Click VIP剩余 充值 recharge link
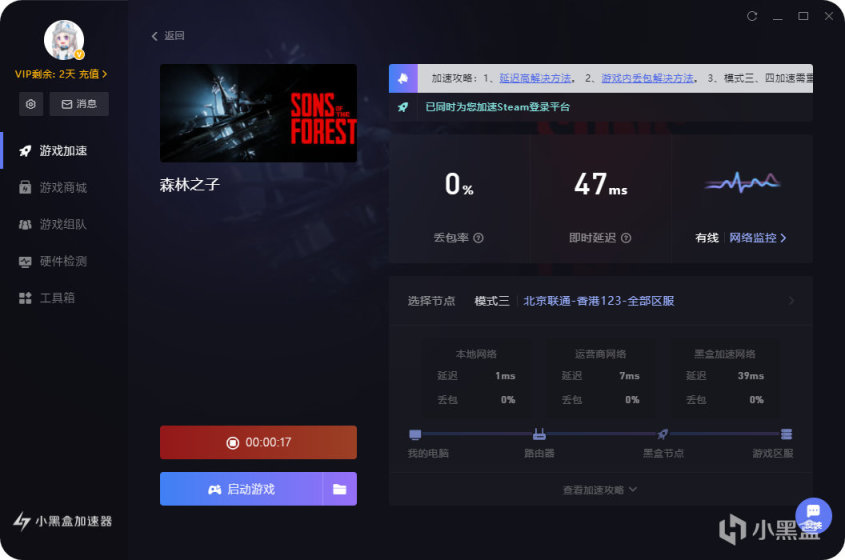 click(61, 74)
